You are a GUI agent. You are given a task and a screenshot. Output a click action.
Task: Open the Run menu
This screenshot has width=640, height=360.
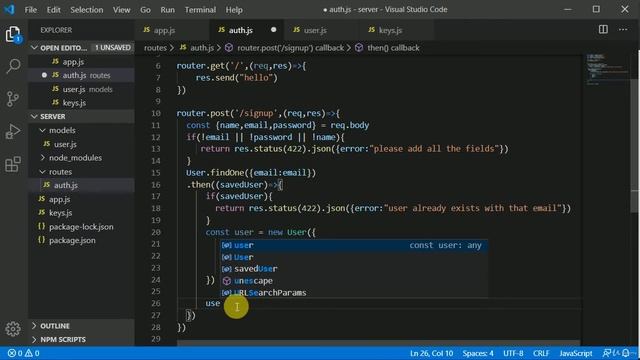(167, 9)
